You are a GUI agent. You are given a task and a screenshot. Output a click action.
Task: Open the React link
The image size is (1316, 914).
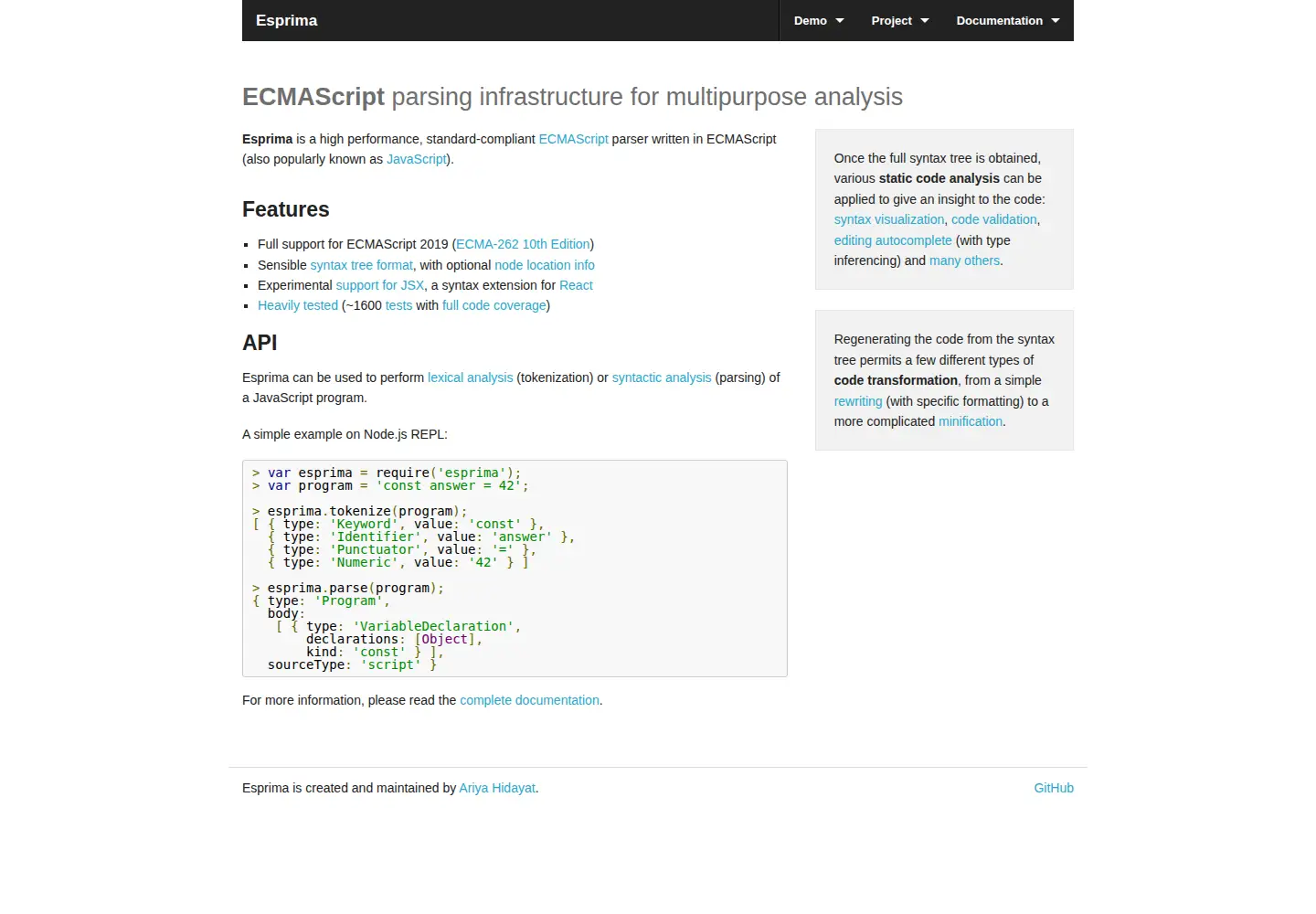pyautogui.click(x=576, y=285)
